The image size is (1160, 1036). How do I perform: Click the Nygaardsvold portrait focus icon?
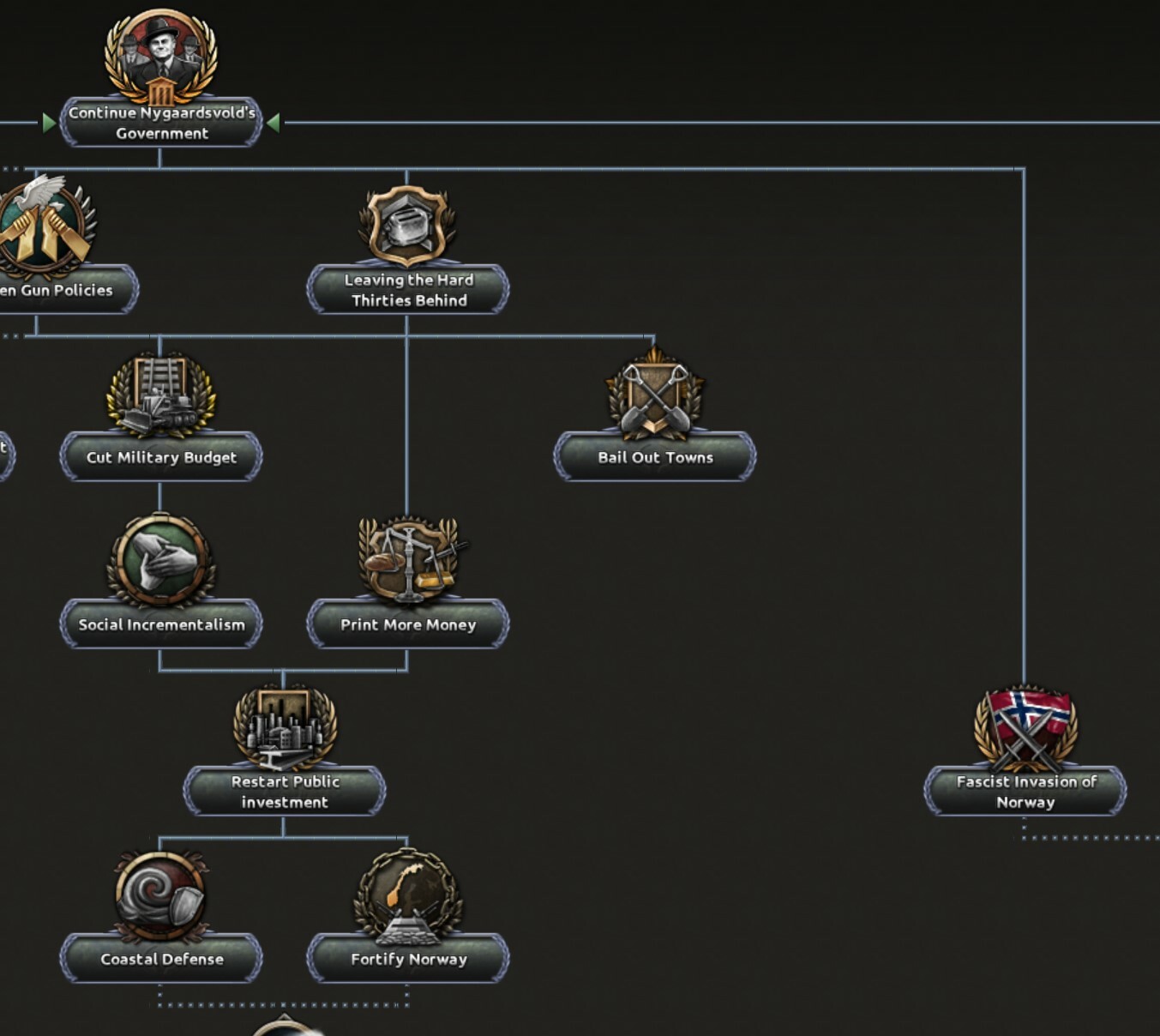click(x=160, y=56)
